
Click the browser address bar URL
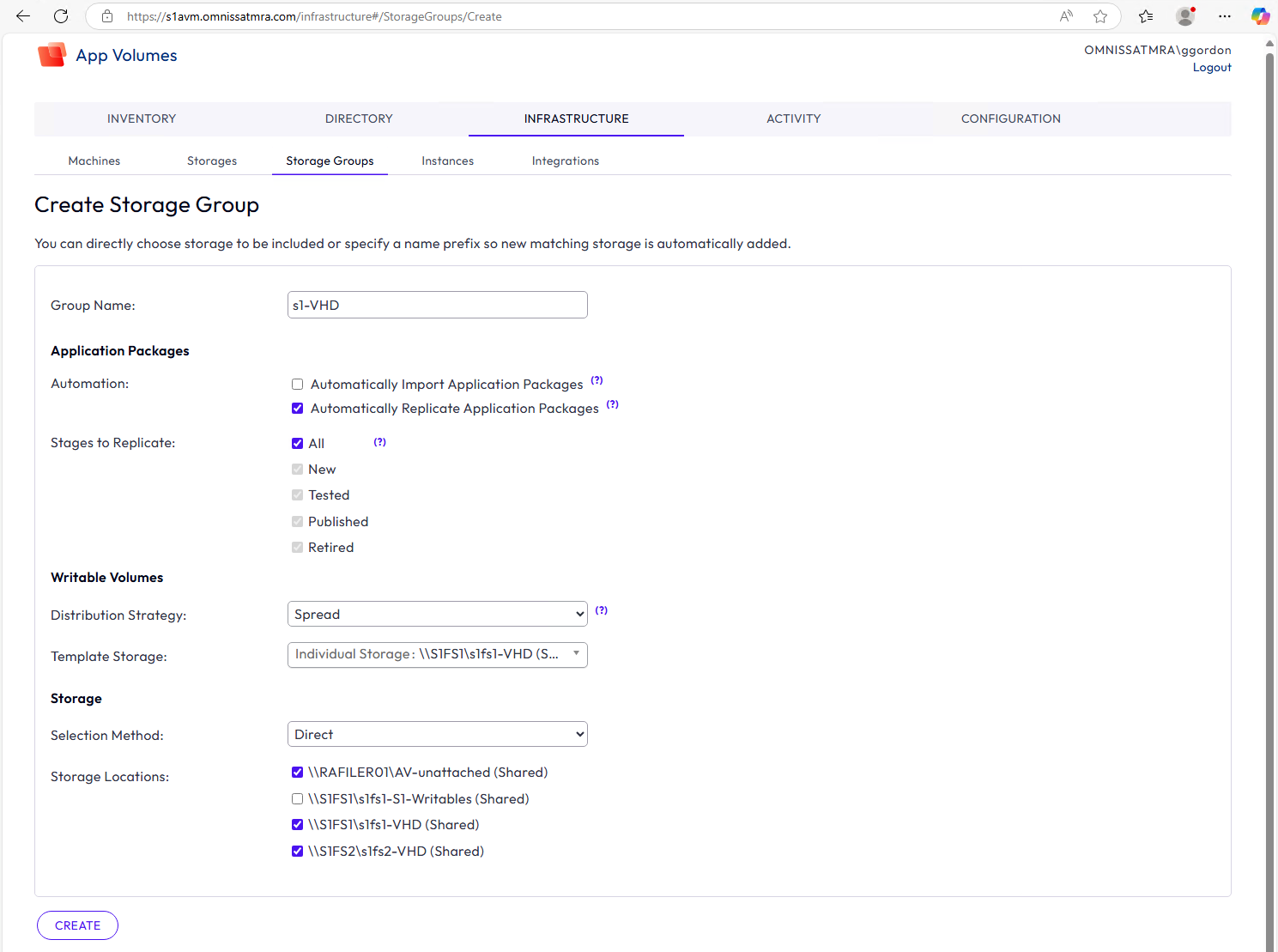click(314, 16)
